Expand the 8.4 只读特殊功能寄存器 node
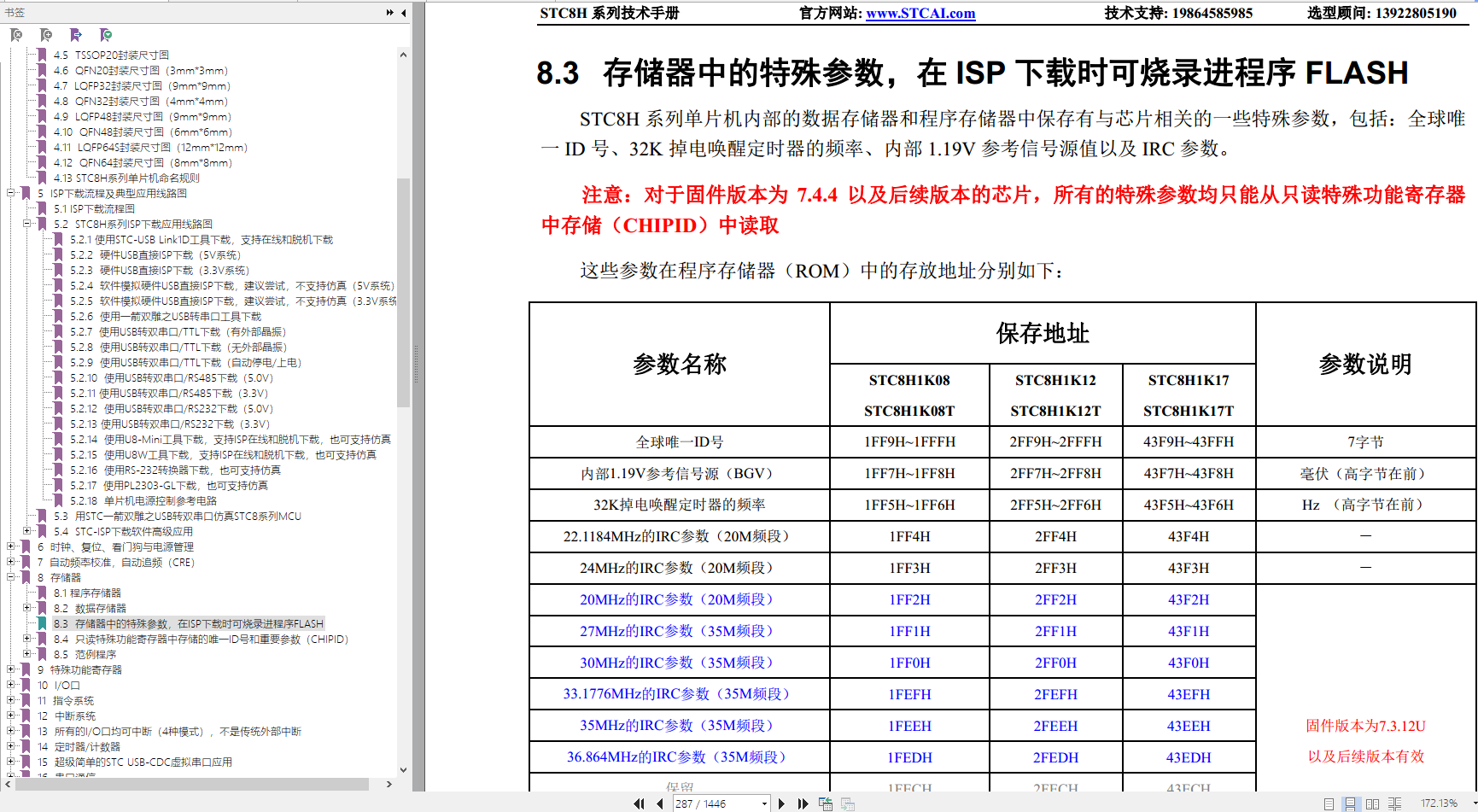Image resolution: width=1478 pixels, height=812 pixels. pyautogui.click(x=27, y=639)
